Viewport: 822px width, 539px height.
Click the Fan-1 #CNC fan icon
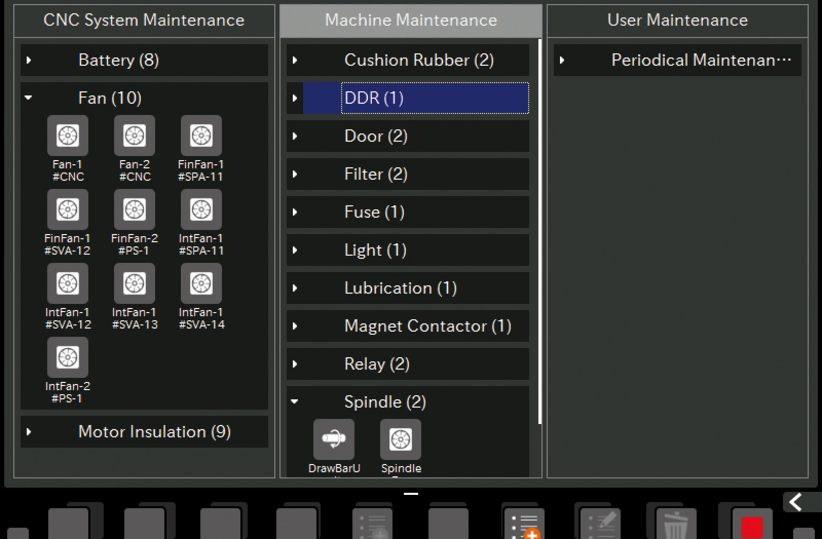click(x=68, y=136)
